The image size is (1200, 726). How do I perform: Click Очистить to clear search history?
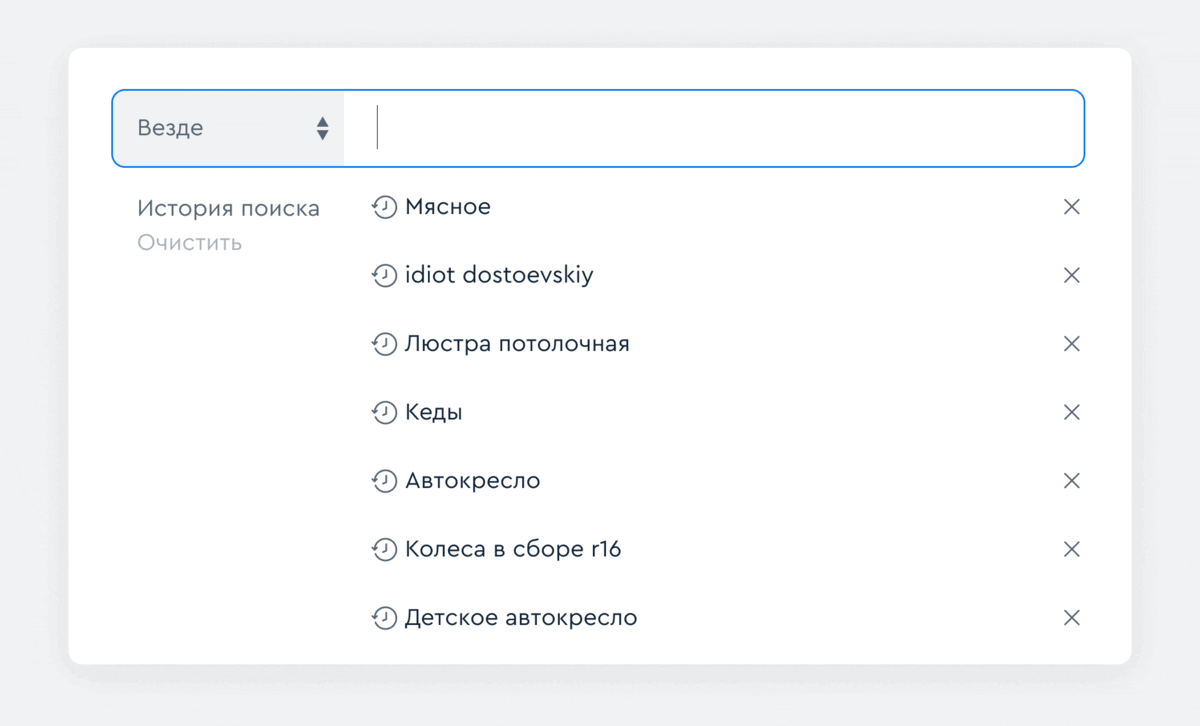coord(189,242)
